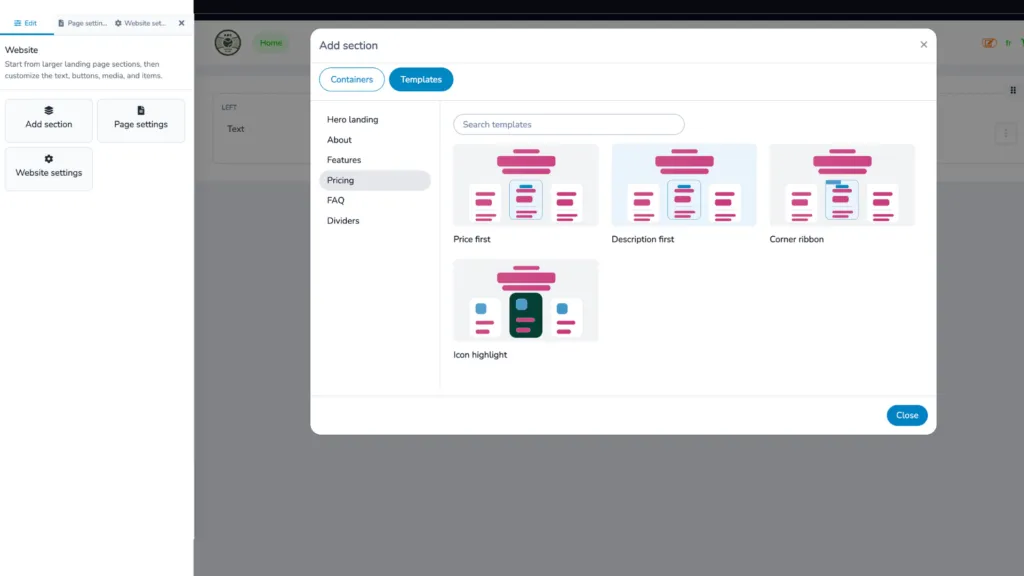Screen dimensions: 1024x576
Task: Select About template category
Action: coord(375,140)
